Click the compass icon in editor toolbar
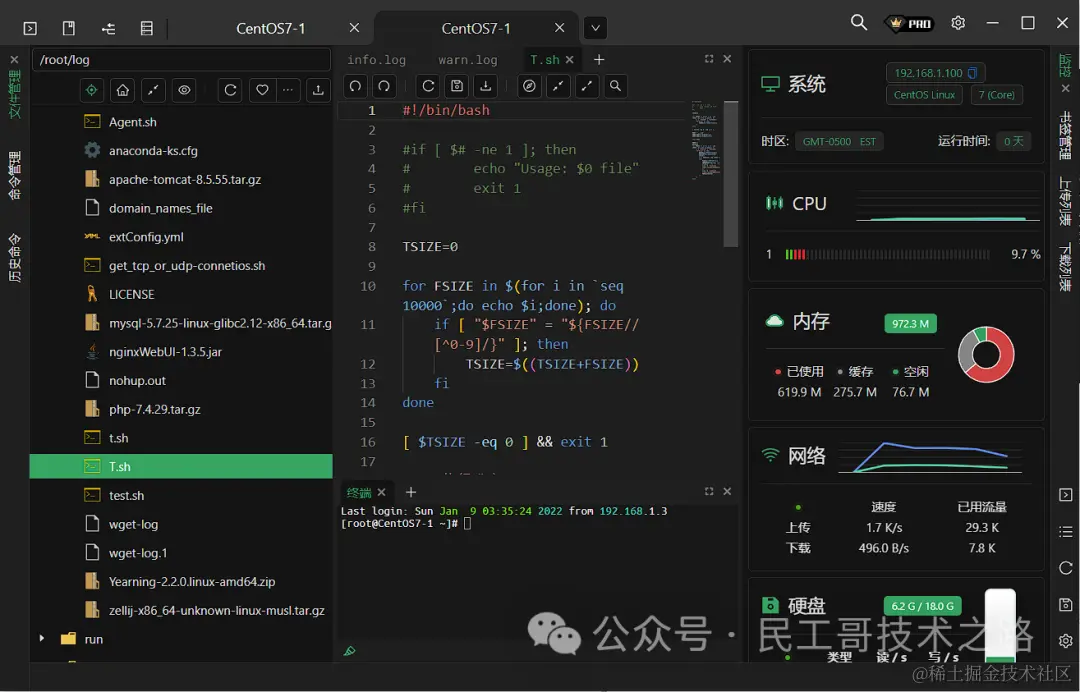 (529, 86)
